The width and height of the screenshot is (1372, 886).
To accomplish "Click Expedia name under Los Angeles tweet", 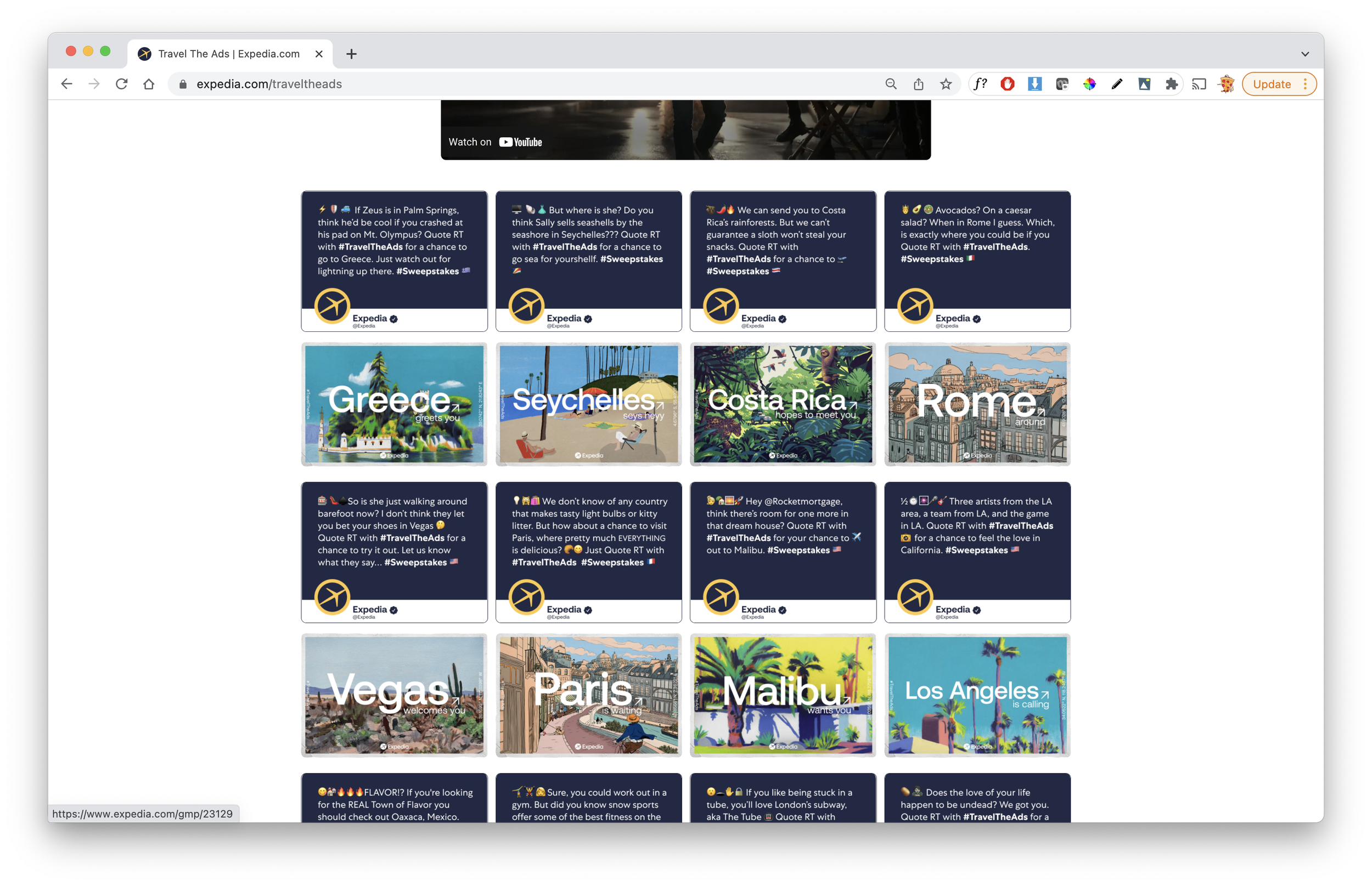I will [x=953, y=610].
